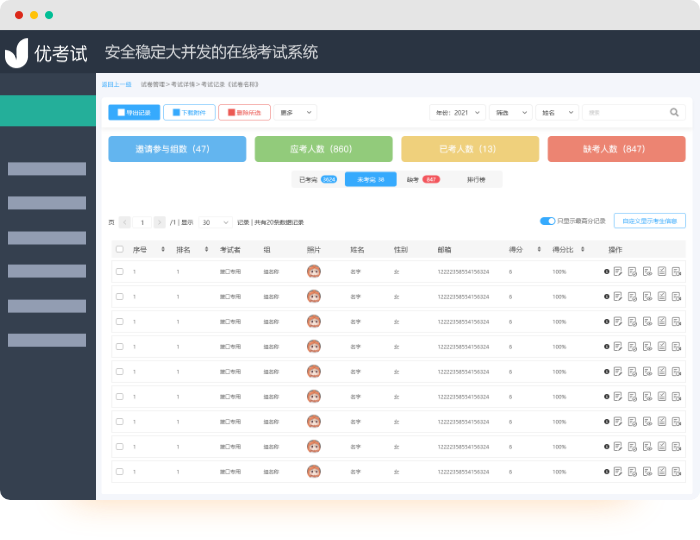Click the 自定义显示考生信息 button

tap(650, 221)
